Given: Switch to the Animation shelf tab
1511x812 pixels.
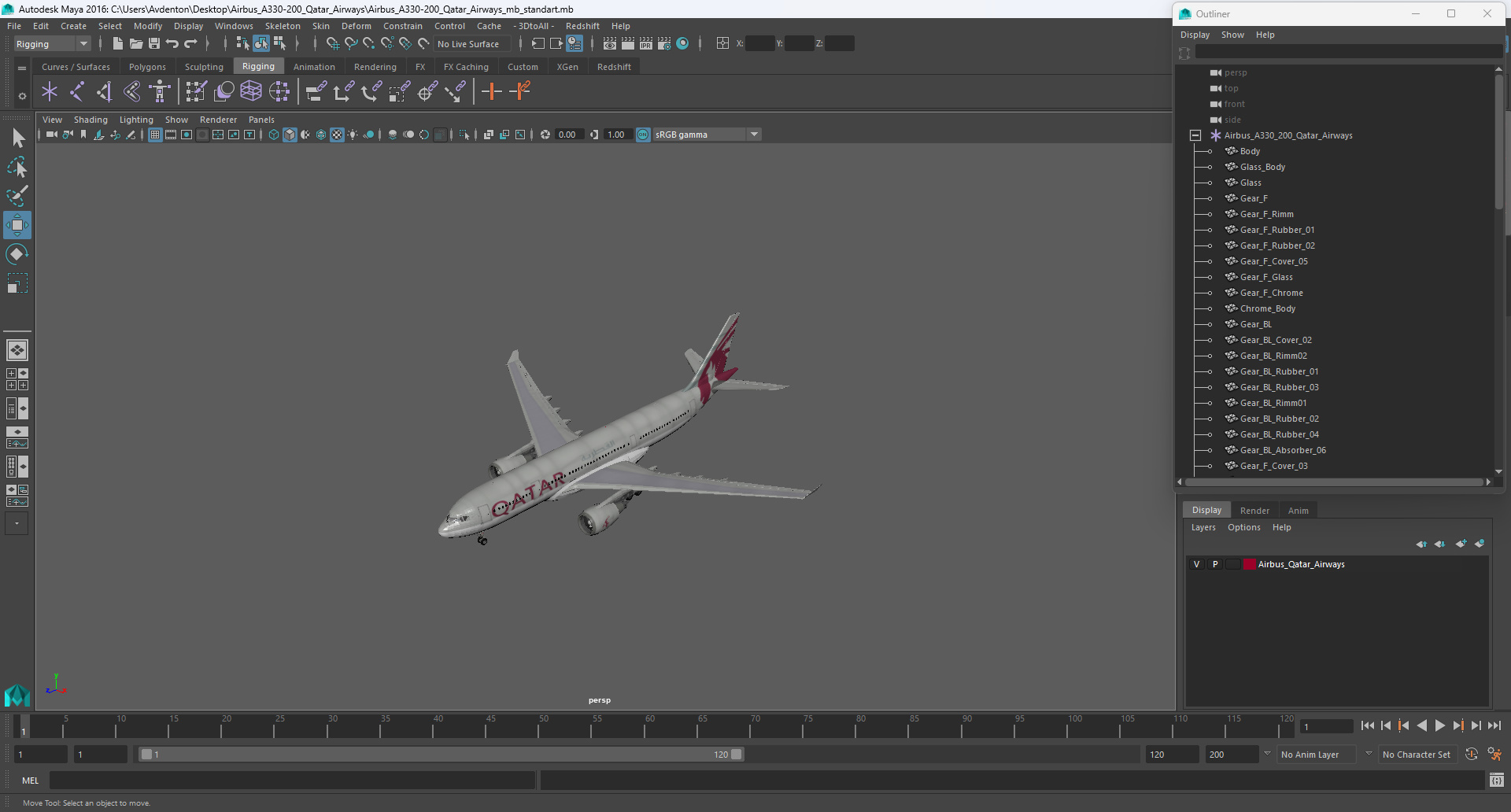Looking at the screenshot, I should coord(314,67).
